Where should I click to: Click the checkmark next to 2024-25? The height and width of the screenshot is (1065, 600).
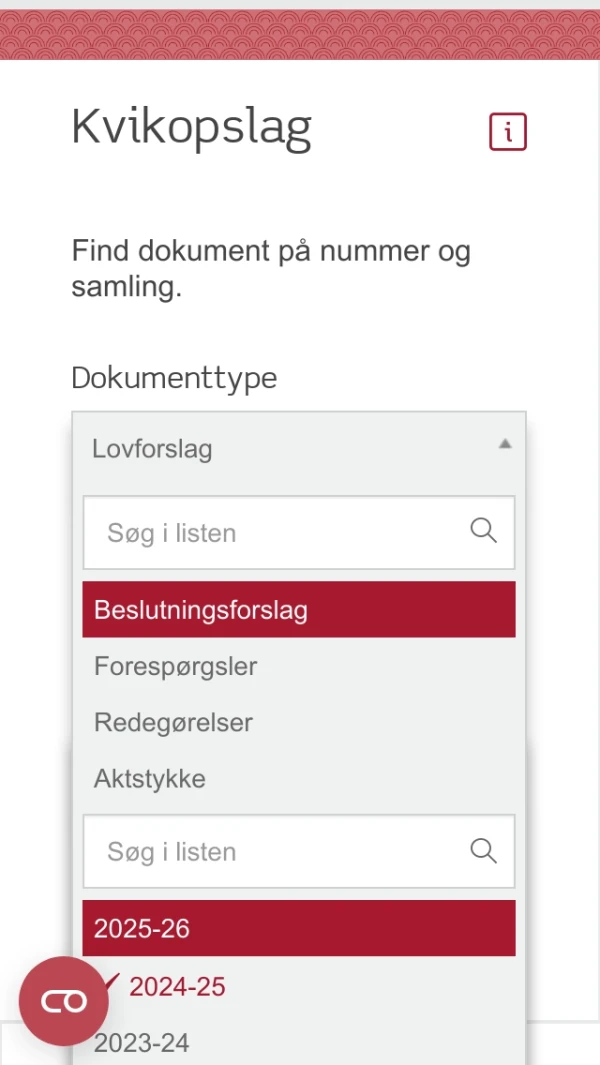[112, 984]
